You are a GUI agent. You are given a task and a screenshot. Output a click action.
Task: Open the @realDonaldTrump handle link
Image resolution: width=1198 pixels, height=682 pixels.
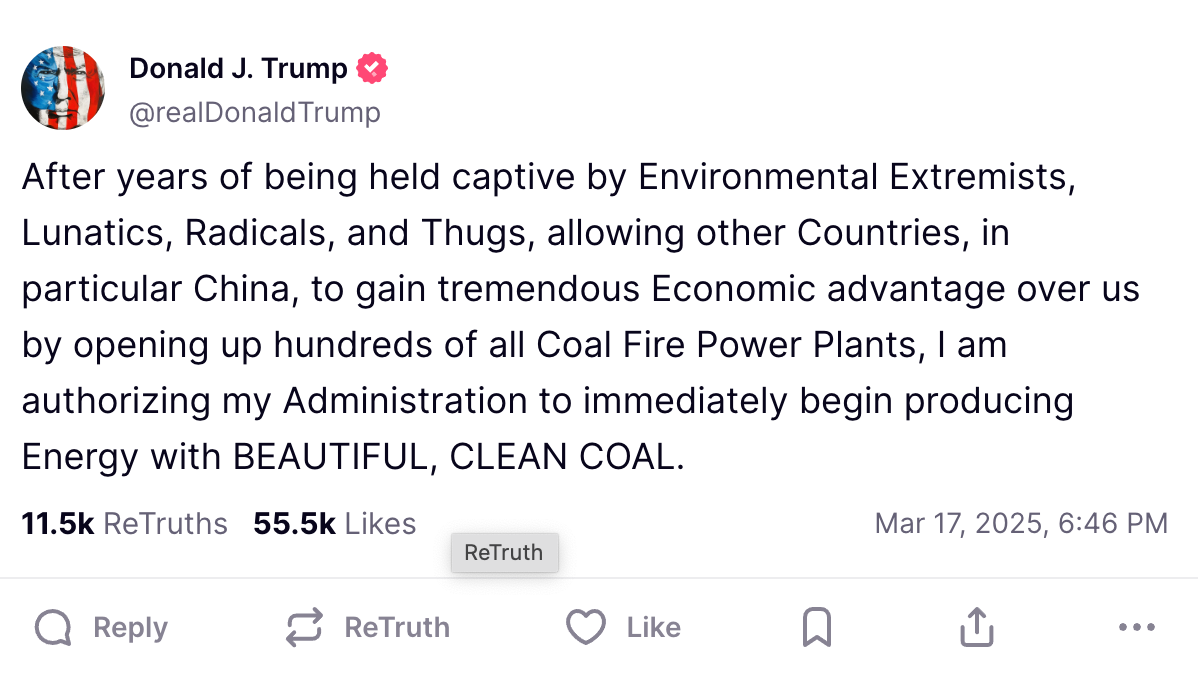pyautogui.click(x=255, y=113)
